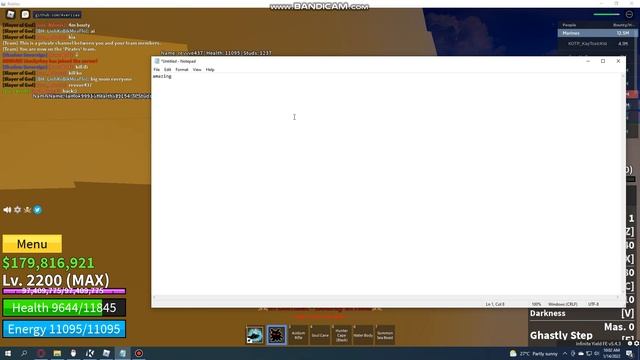Equip the Acidum Rifle hotbar slot
Screen dimensions: 640x360
[298, 335]
